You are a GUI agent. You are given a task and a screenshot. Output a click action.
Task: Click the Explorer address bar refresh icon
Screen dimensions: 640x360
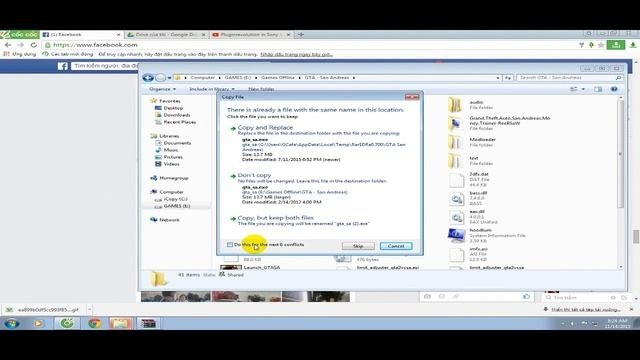click(508, 78)
